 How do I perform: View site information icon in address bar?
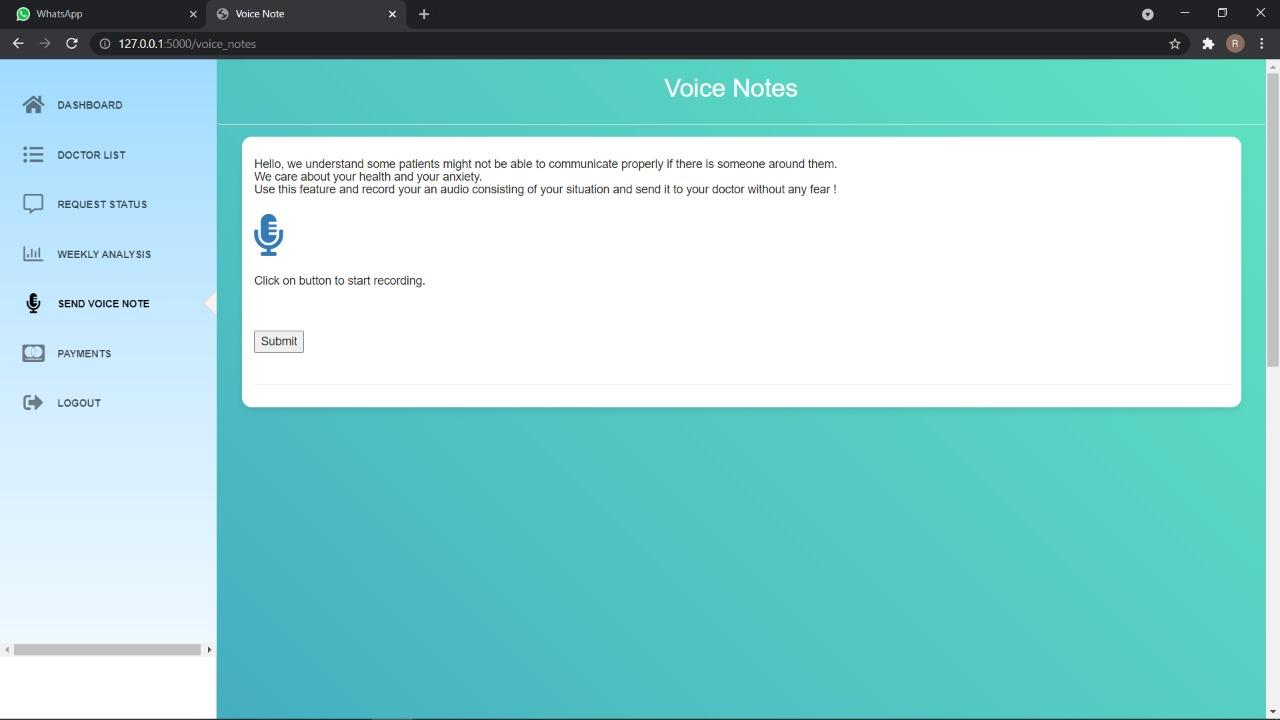click(104, 44)
